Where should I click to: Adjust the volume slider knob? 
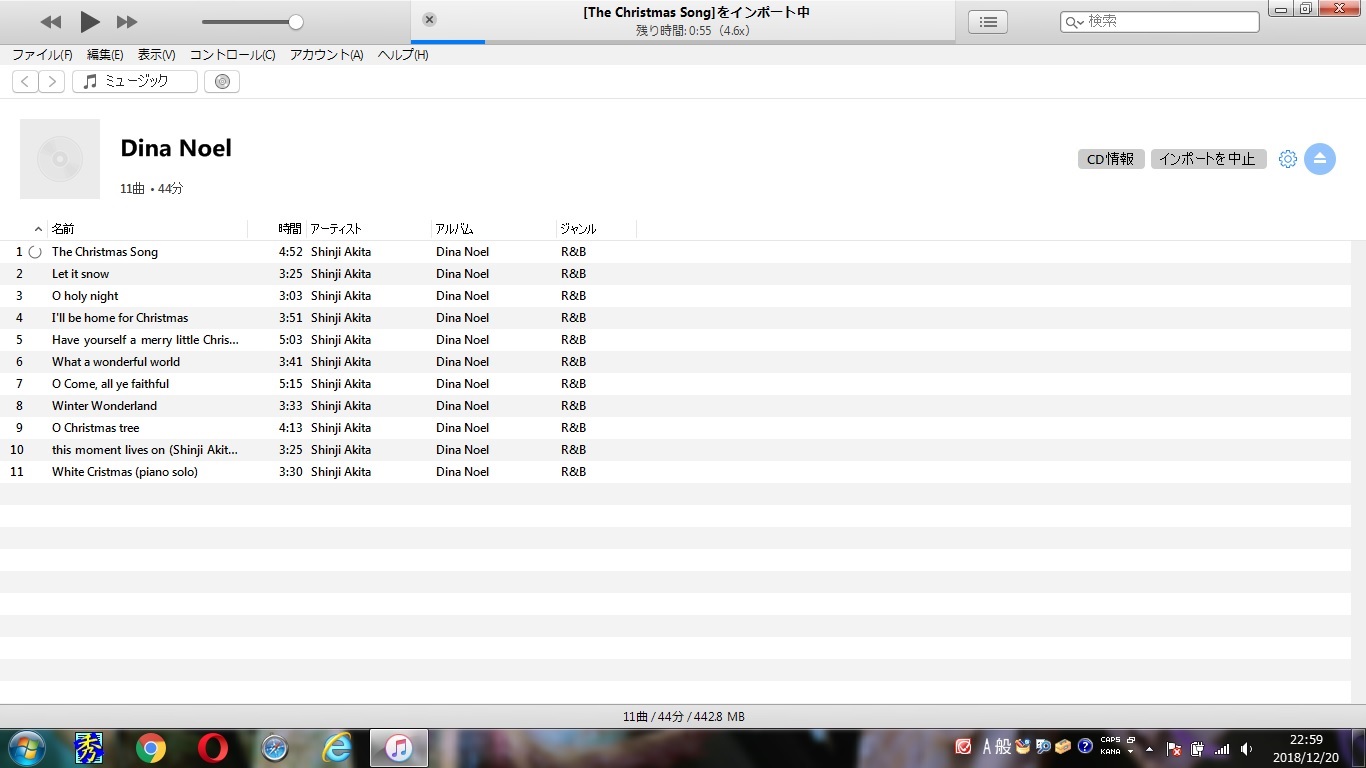click(295, 22)
